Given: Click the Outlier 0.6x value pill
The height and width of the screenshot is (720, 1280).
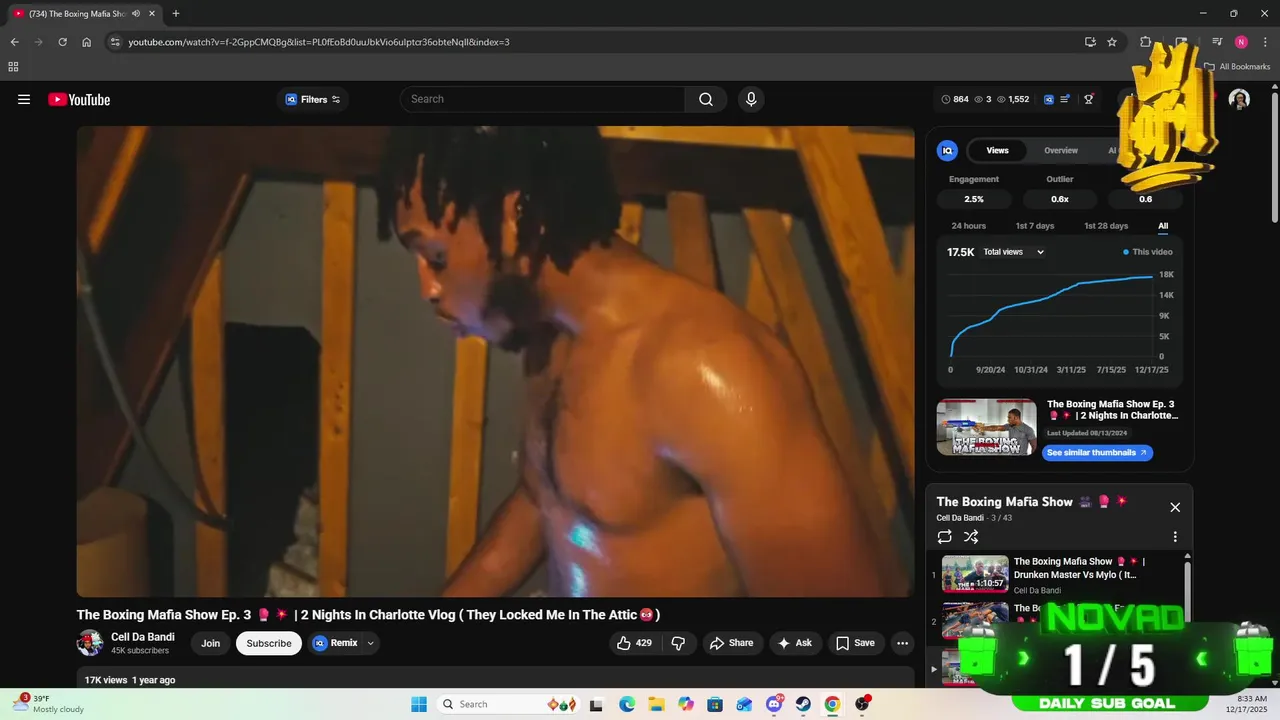Looking at the screenshot, I should (x=1060, y=199).
